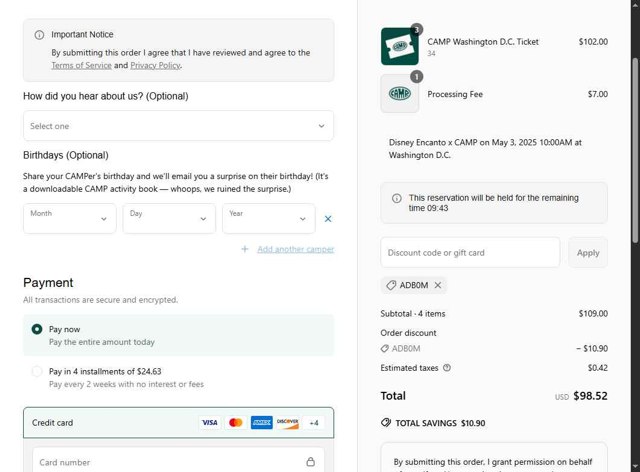The width and height of the screenshot is (640, 472).
Task: Click the Mastercard icon
Action: point(236,423)
